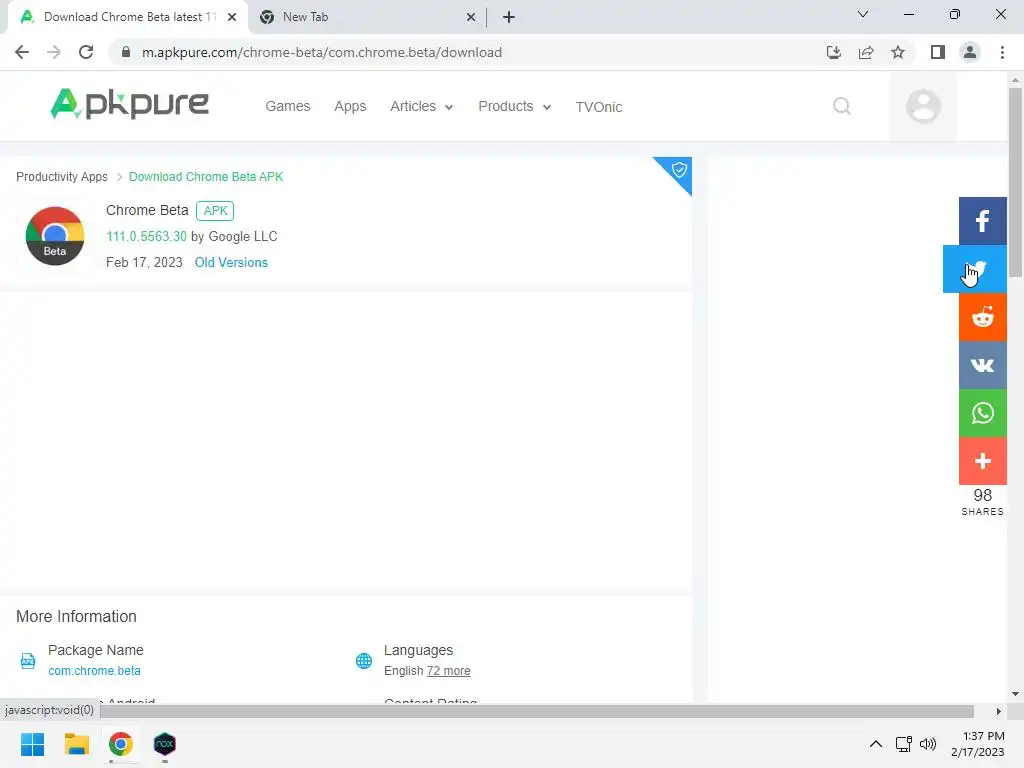Image resolution: width=1024 pixels, height=768 pixels.
Task: Open a new browser tab
Action: tap(509, 17)
